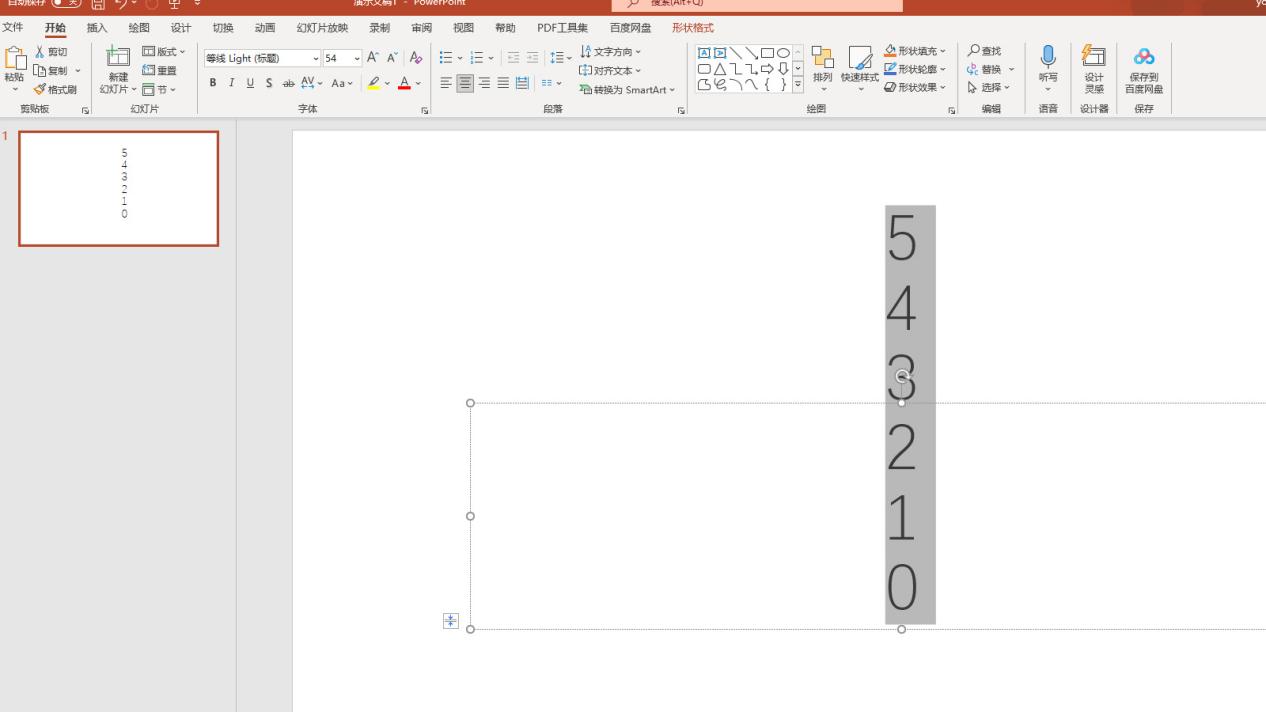This screenshot has width=1266, height=712.
Task: Toggle italic formatting
Action: [231, 83]
